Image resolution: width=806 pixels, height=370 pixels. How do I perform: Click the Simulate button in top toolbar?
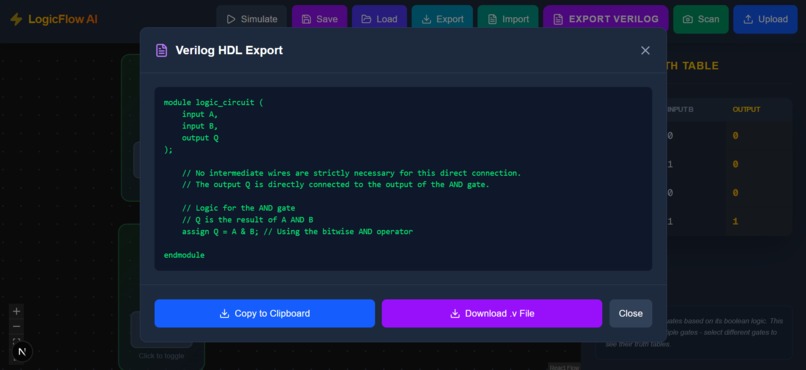[251, 19]
